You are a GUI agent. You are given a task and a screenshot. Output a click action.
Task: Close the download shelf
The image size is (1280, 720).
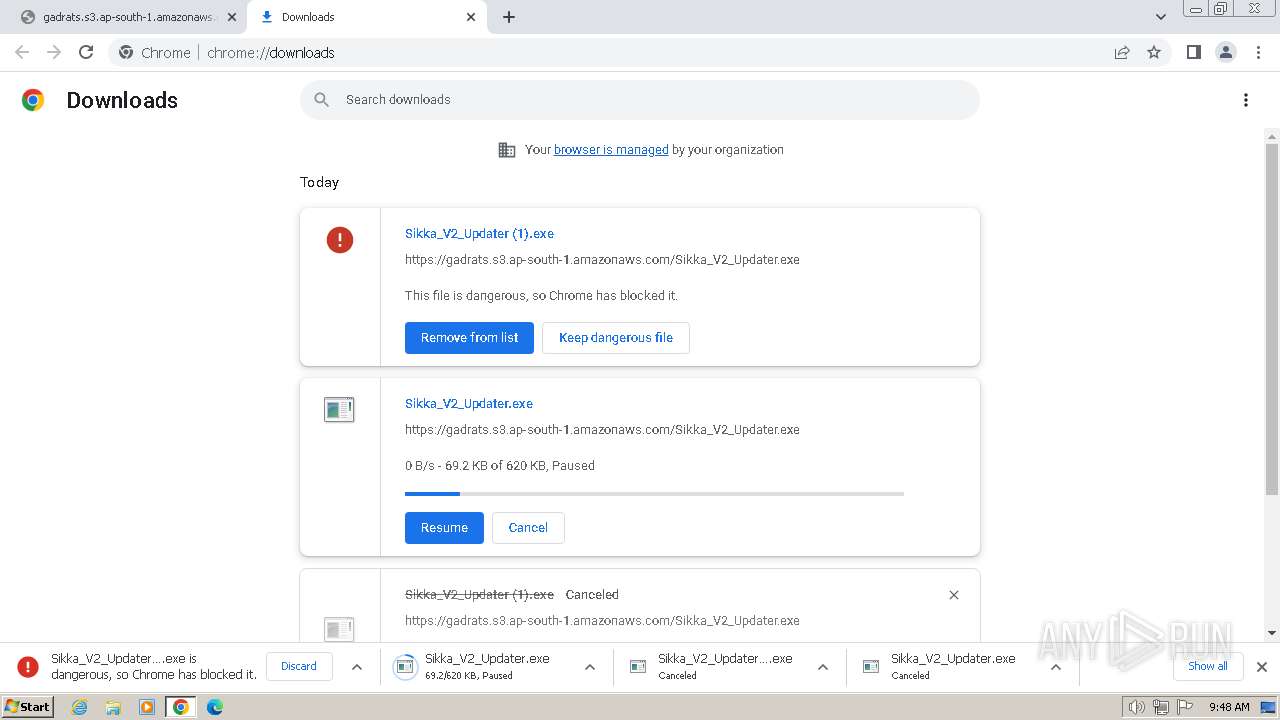coord(1262,667)
